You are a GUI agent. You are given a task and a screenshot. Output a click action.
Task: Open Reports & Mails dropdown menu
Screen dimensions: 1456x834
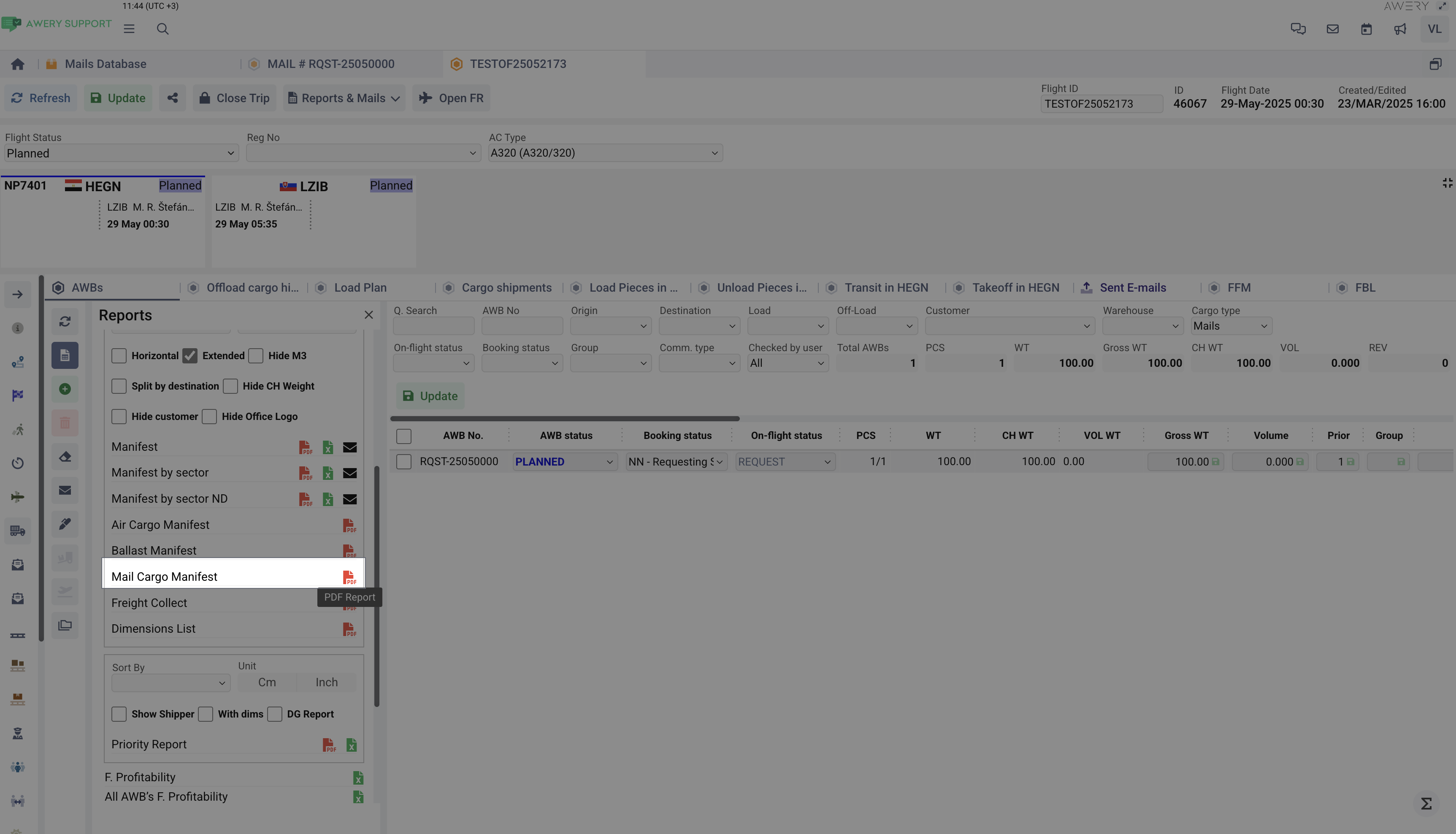point(344,98)
